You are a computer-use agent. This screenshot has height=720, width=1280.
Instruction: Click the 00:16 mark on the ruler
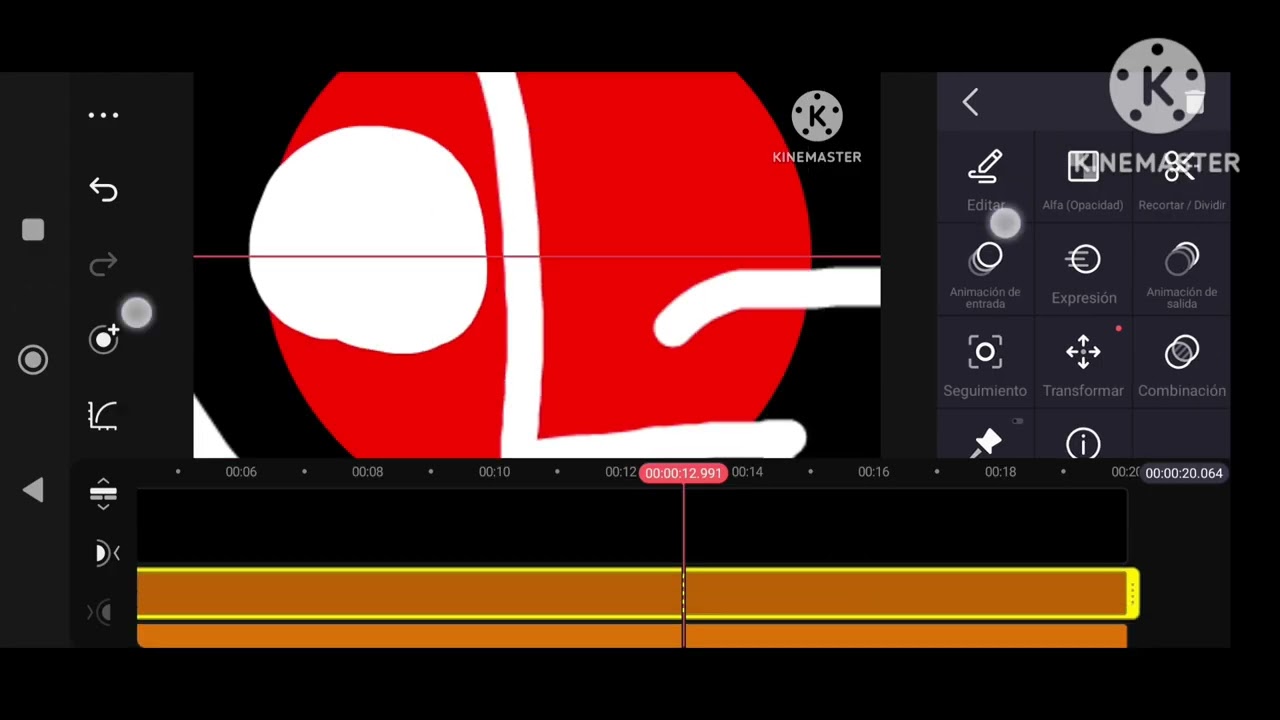873,472
